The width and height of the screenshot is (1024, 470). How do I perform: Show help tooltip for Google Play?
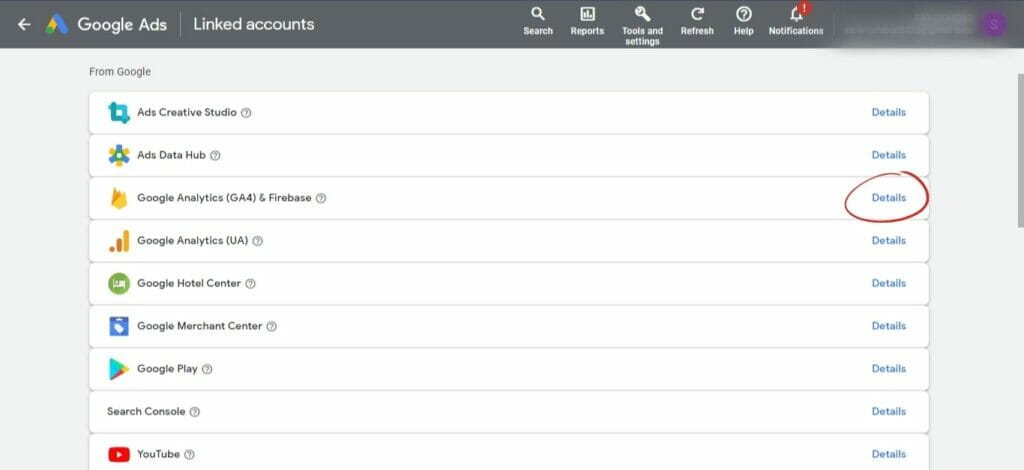click(206, 369)
